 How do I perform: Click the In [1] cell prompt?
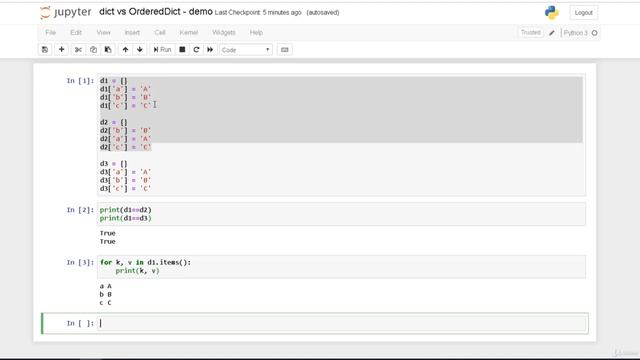80,81
